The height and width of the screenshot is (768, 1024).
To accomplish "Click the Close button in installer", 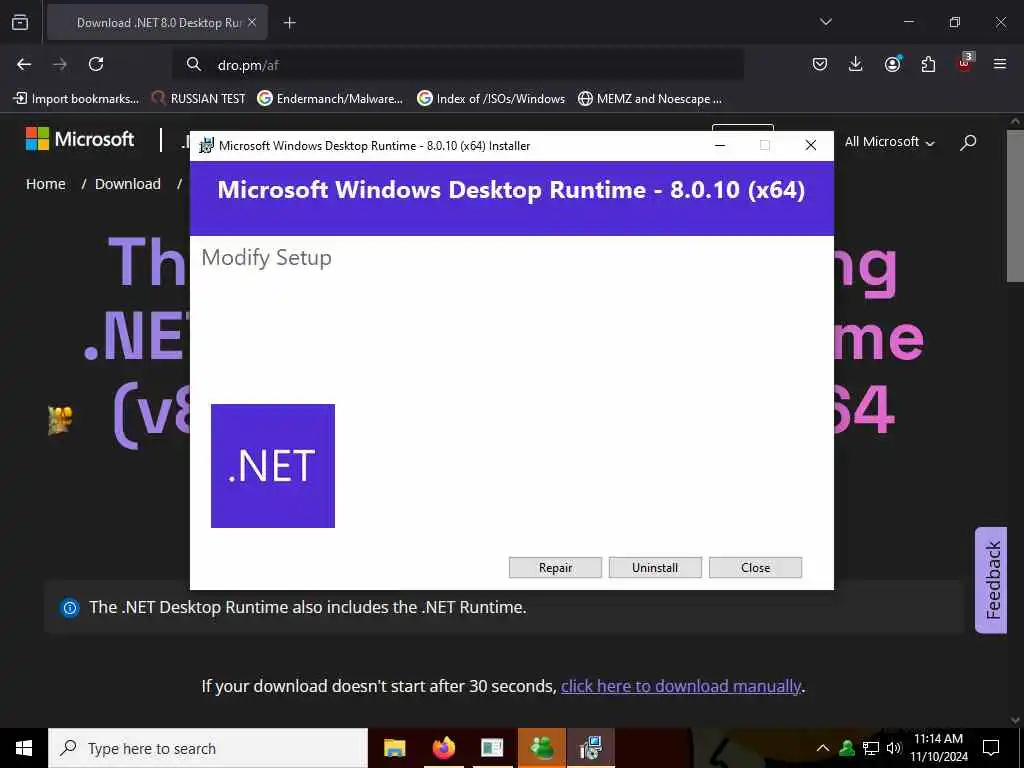I will tap(755, 568).
